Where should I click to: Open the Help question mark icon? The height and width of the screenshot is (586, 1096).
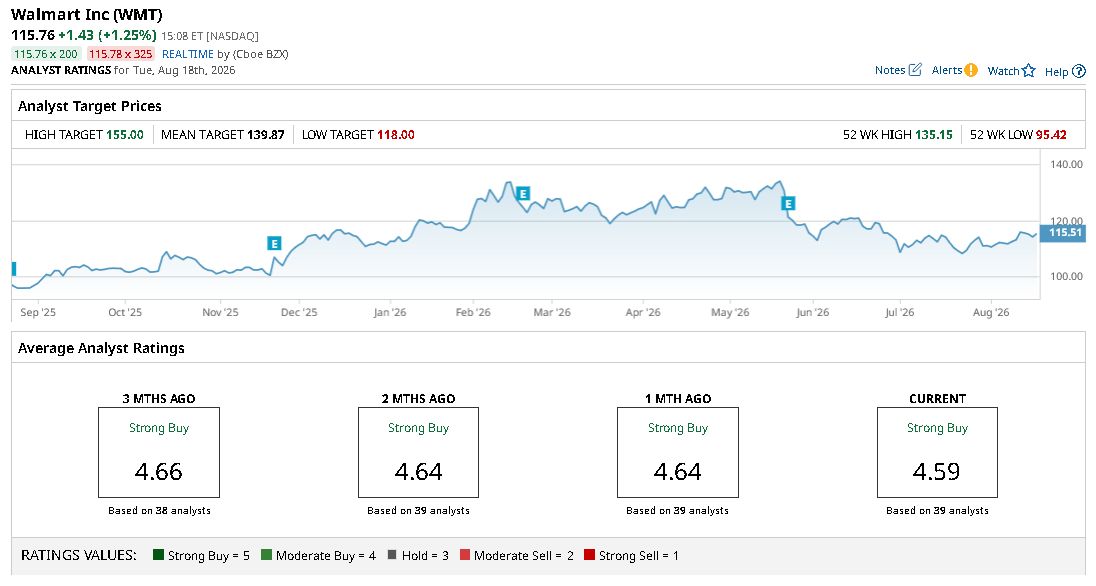click(x=1079, y=71)
